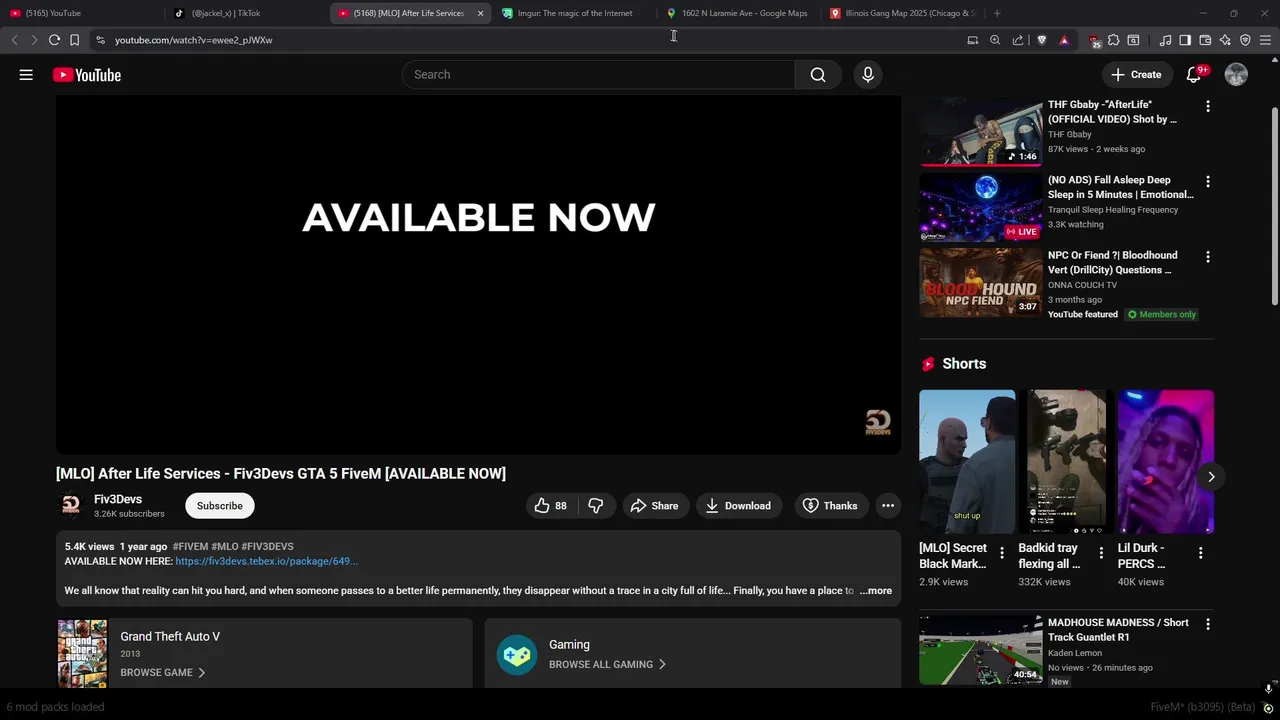
Task: Open Brave Rewards triangle icon
Action: [x=1064, y=40]
